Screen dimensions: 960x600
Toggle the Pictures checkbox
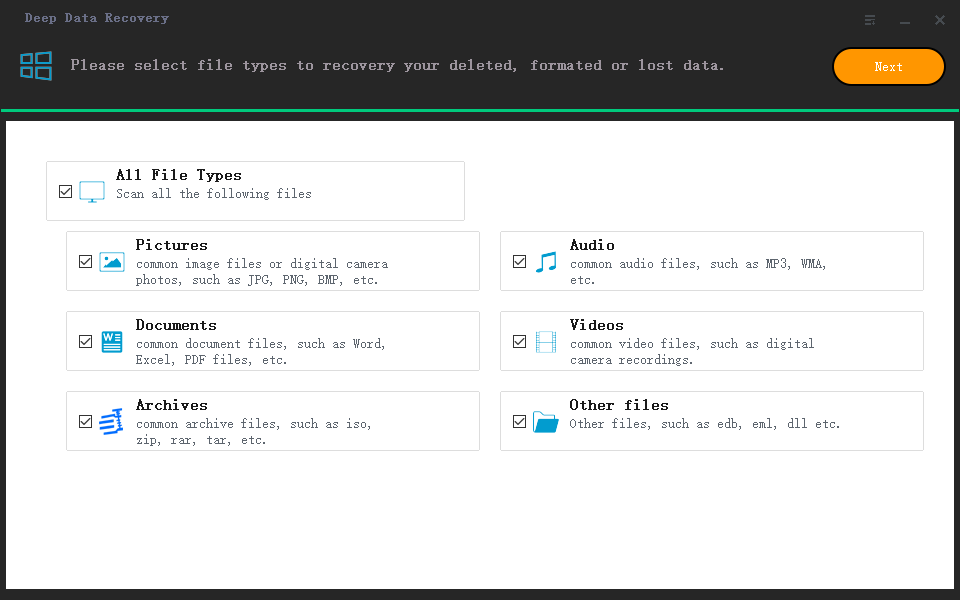point(86,262)
